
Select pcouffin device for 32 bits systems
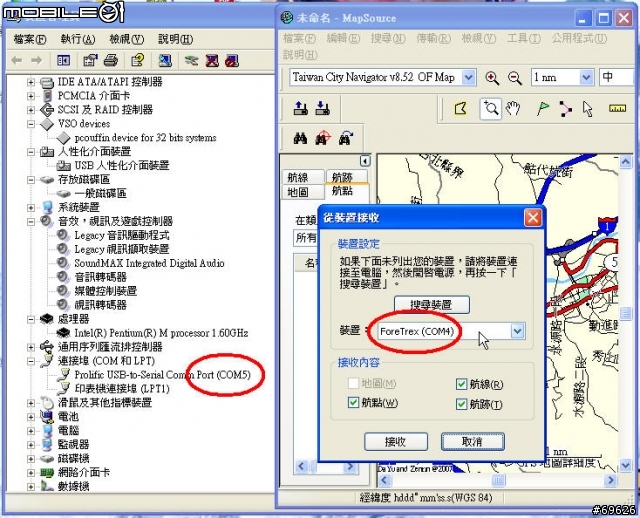click(145, 138)
